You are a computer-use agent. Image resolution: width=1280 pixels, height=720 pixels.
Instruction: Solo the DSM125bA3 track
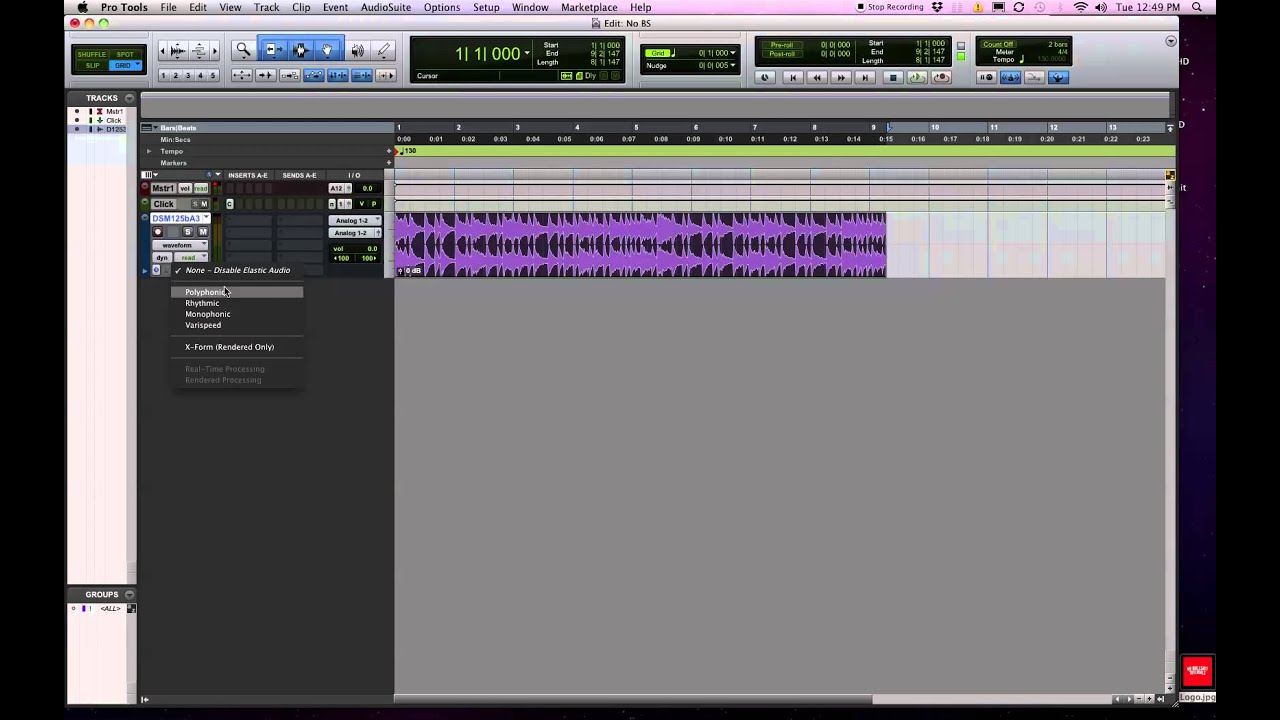pyautogui.click(x=188, y=232)
